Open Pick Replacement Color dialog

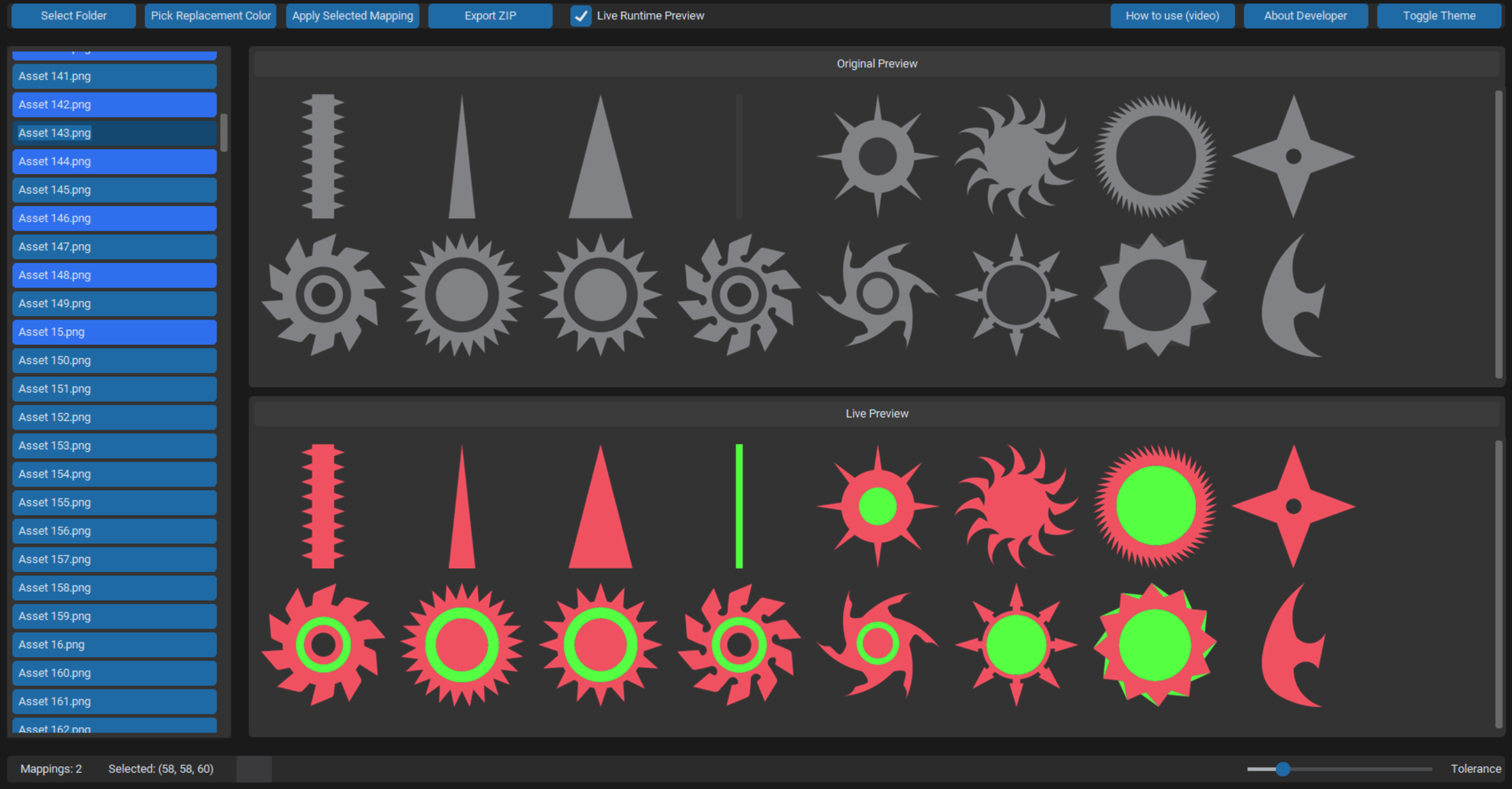[x=210, y=16]
